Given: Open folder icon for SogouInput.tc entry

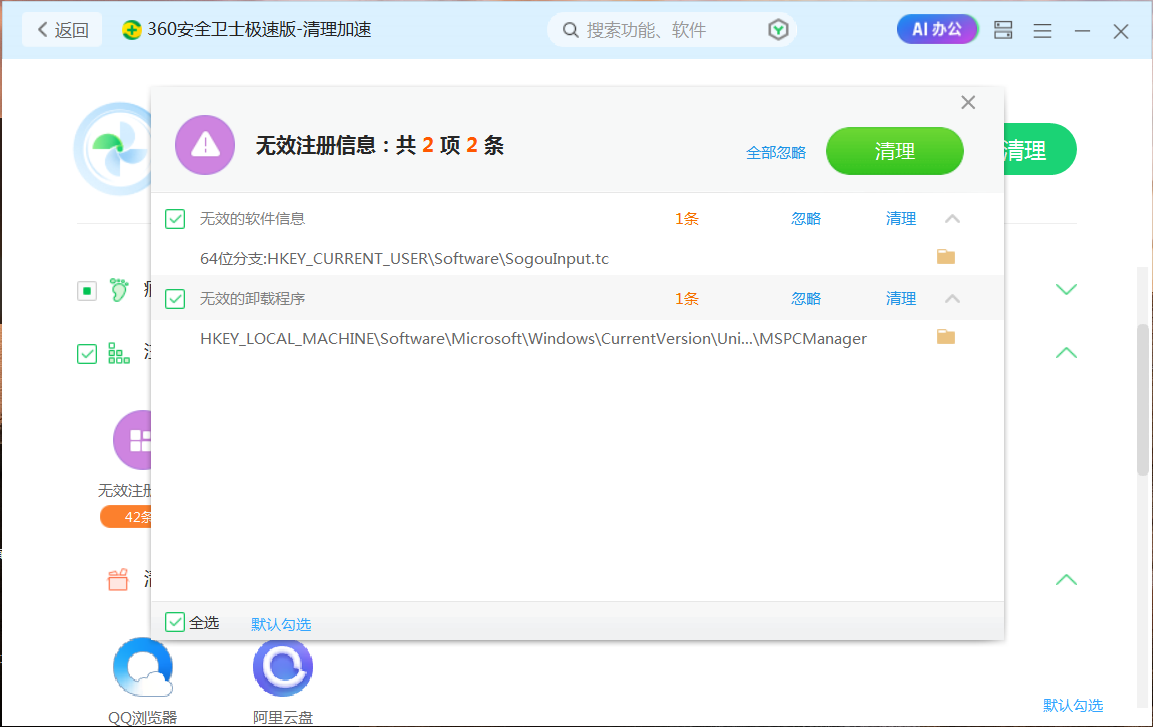Looking at the screenshot, I should (946, 257).
